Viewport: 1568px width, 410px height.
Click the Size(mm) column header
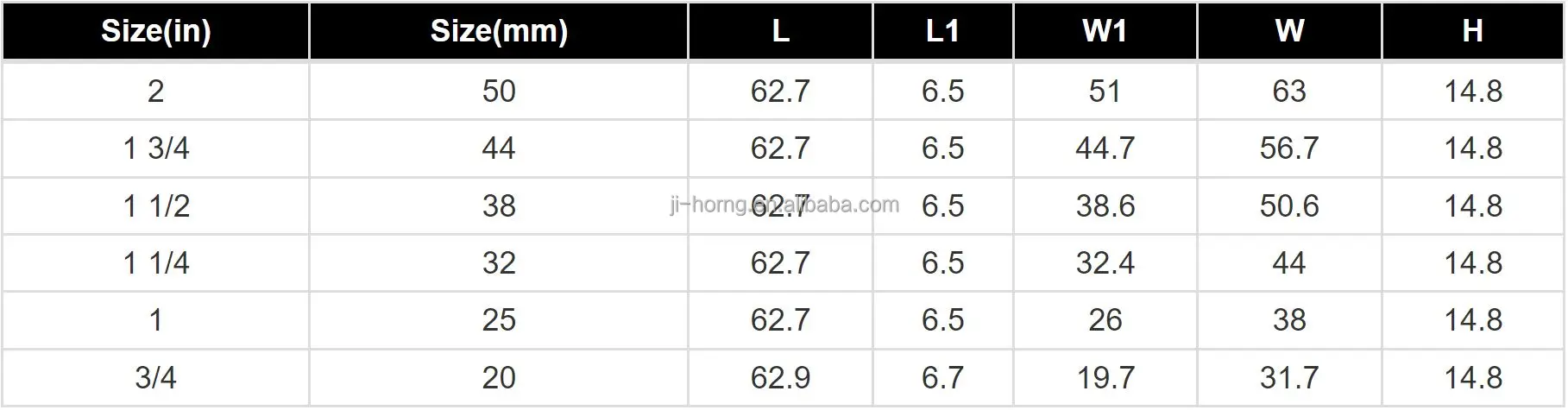499,31
